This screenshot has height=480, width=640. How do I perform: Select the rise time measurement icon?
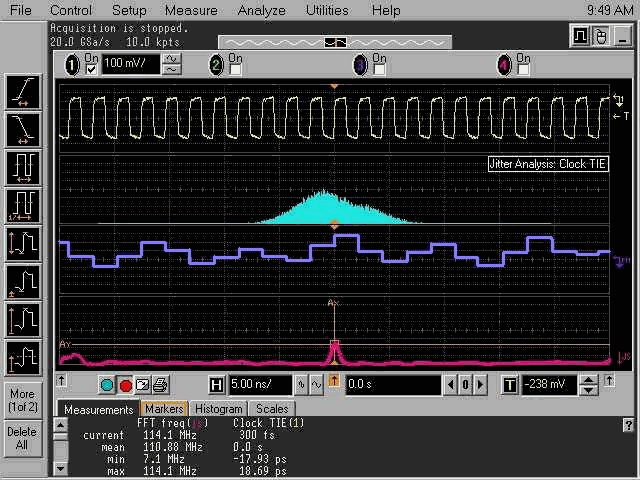pyautogui.click(x=22, y=92)
